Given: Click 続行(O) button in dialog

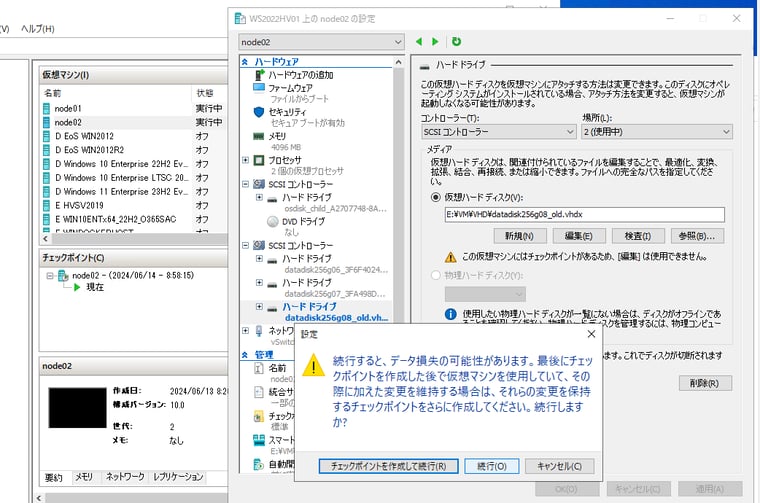Looking at the screenshot, I should [x=492, y=466].
